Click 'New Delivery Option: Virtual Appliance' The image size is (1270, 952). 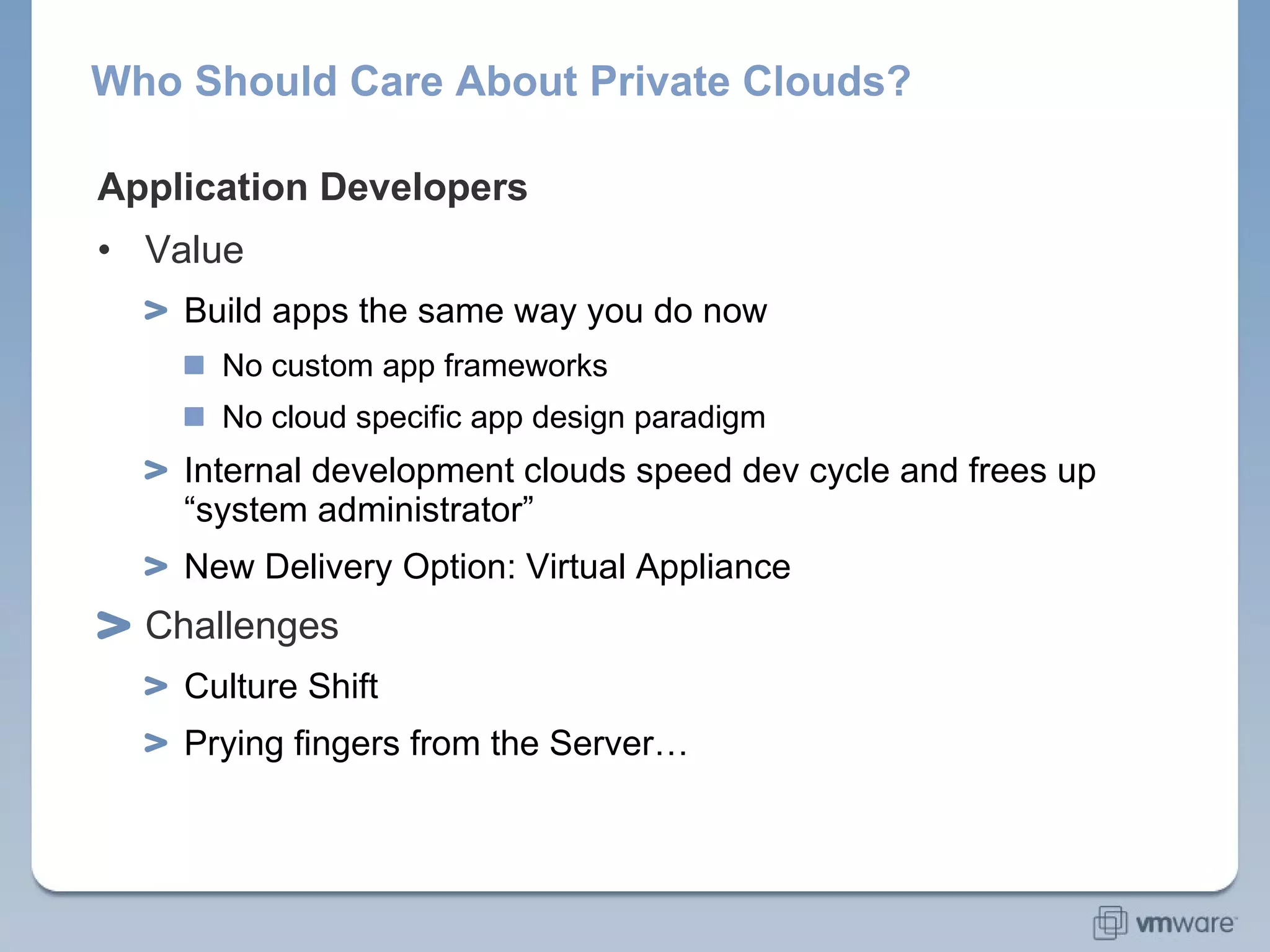pyautogui.click(x=487, y=567)
